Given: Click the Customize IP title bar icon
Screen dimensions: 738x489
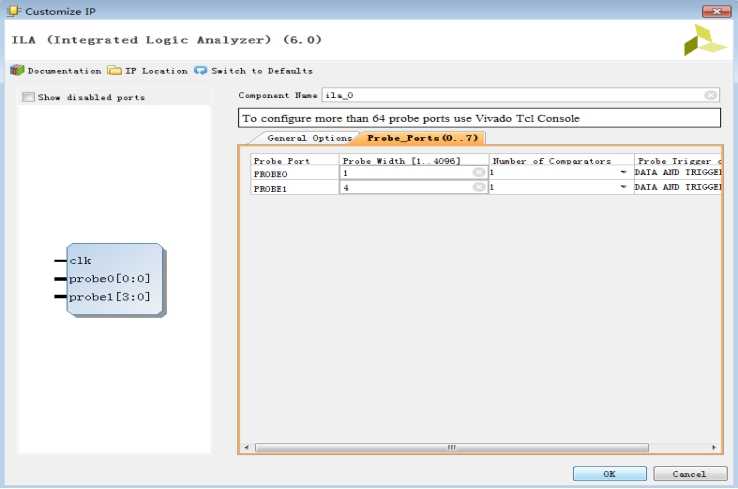Looking at the screenshot, I should (14, 10).
